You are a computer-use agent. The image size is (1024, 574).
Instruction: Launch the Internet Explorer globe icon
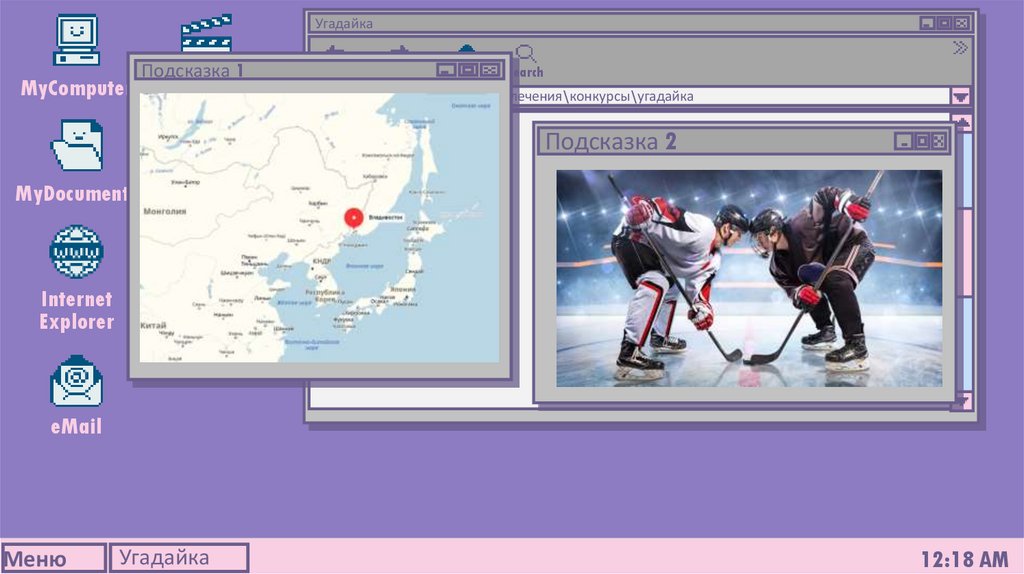[x=76, y=251]
